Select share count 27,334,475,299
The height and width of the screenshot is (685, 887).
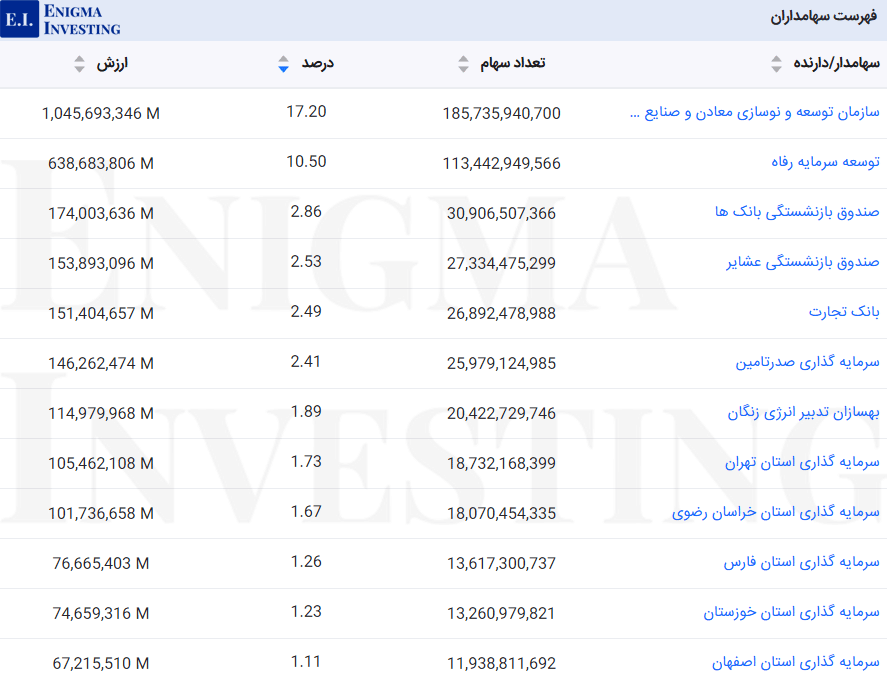[501, 264]
